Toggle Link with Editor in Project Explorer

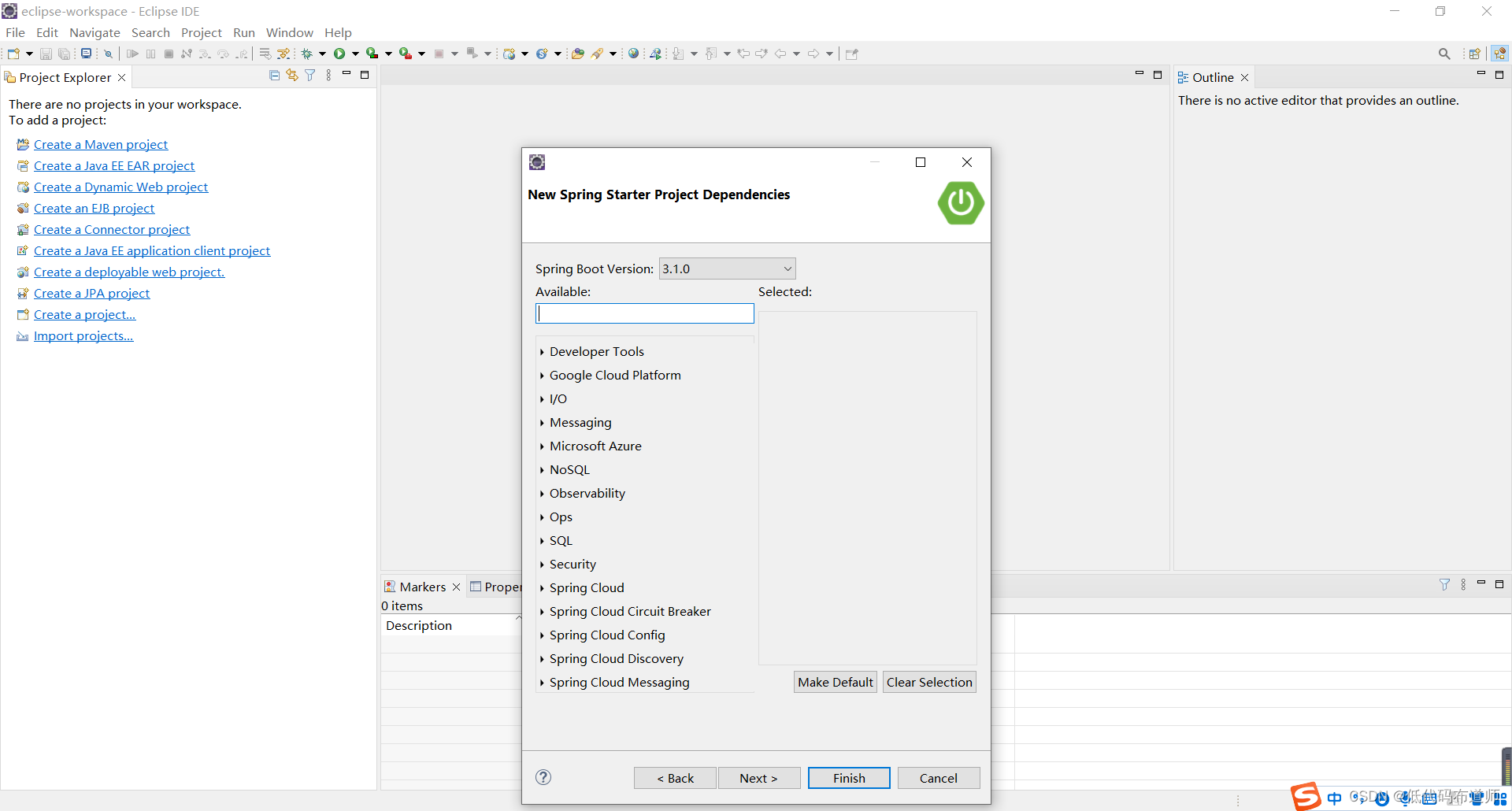coord(292,76)
